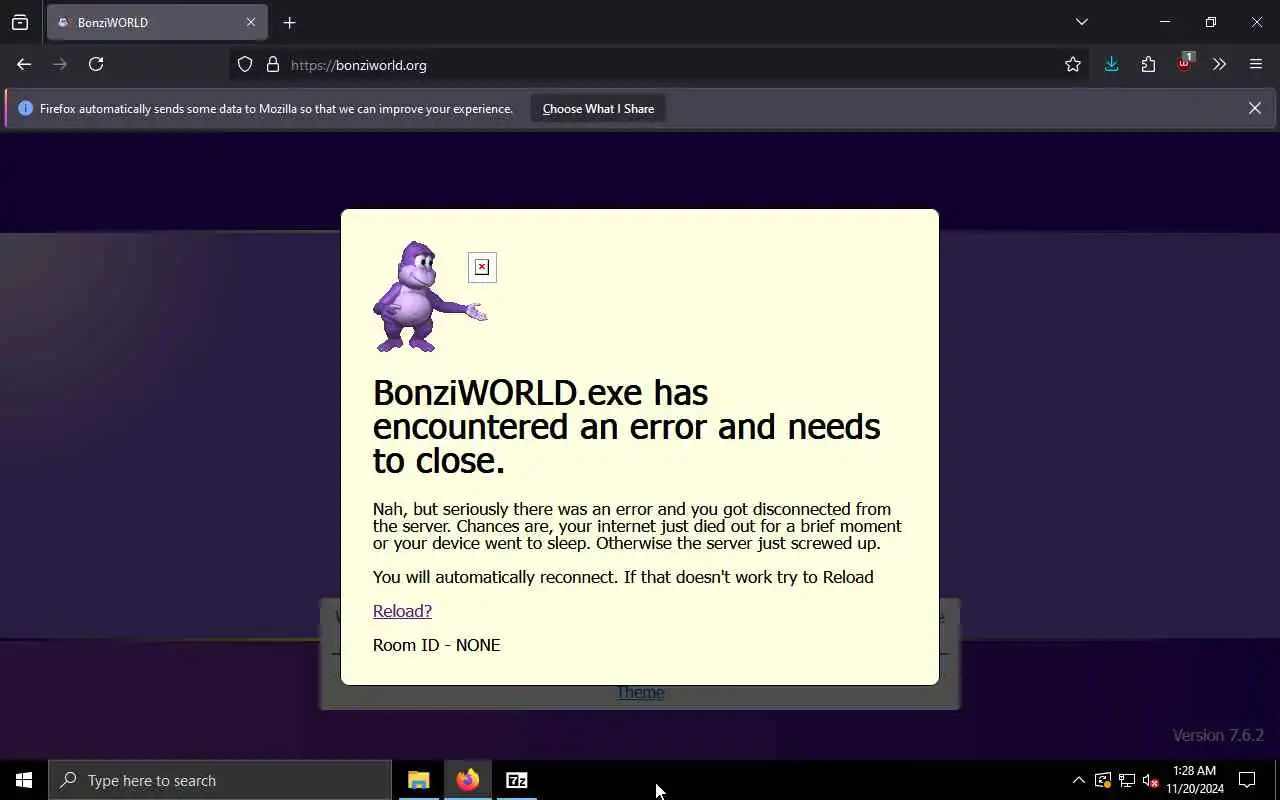Open File Explorer from taskbar

pos(419,780)
